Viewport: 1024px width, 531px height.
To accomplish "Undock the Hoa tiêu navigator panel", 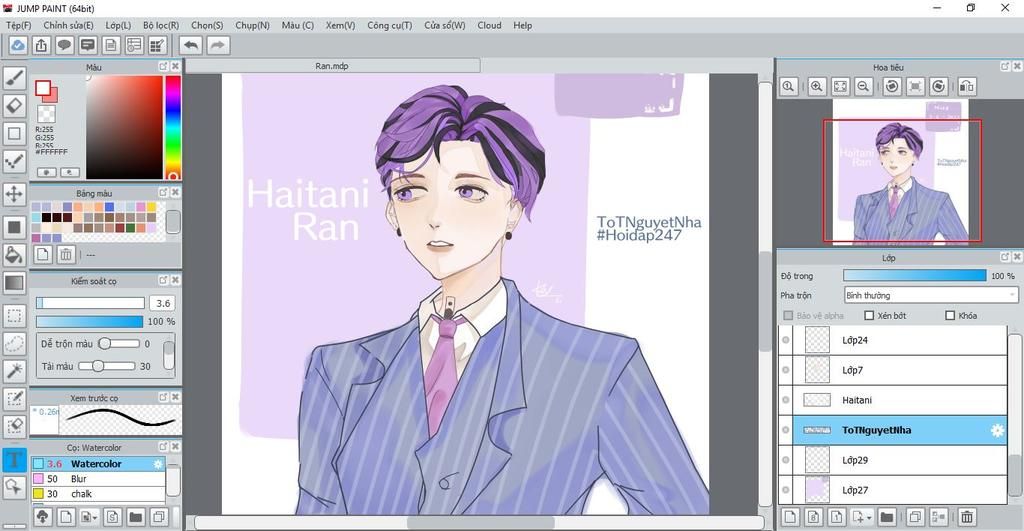I will point(1004,67).
